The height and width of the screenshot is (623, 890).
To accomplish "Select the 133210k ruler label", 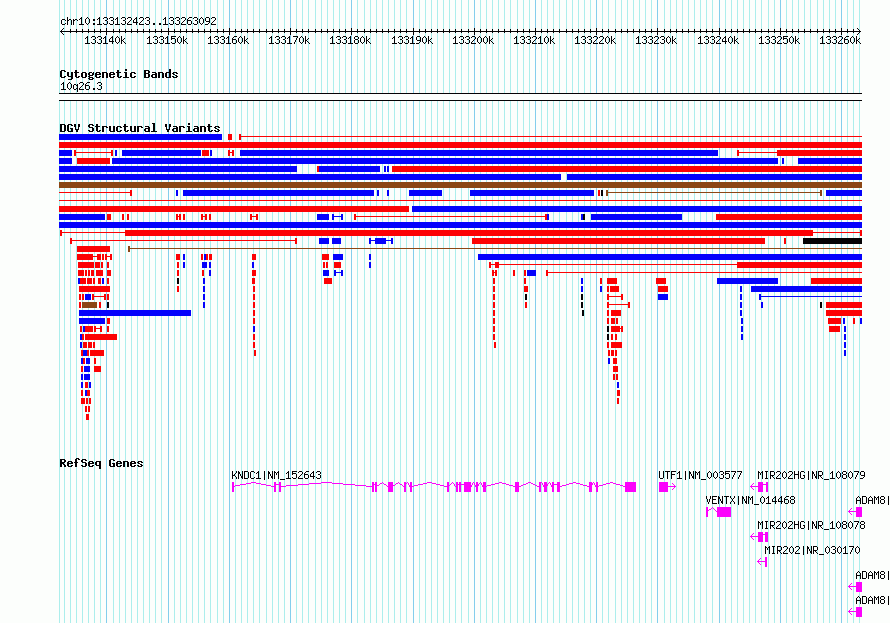I will tap(534, 40).
